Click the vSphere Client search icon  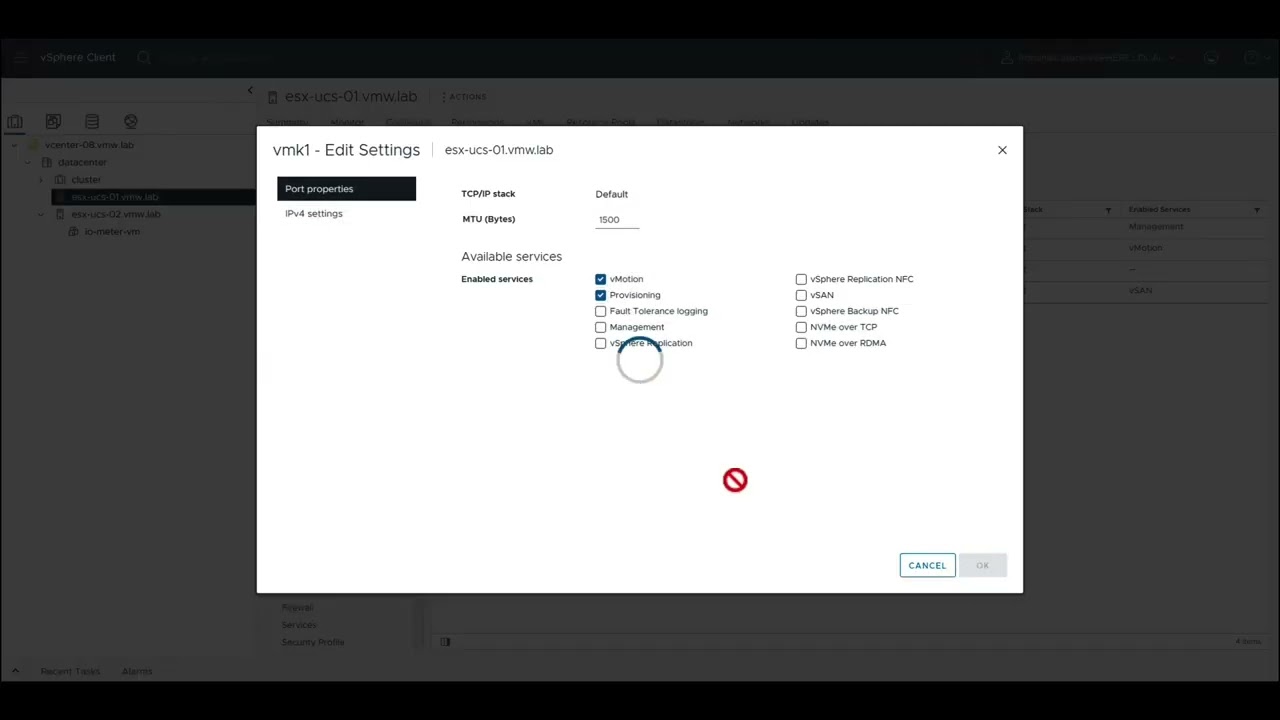coord(144,57)
